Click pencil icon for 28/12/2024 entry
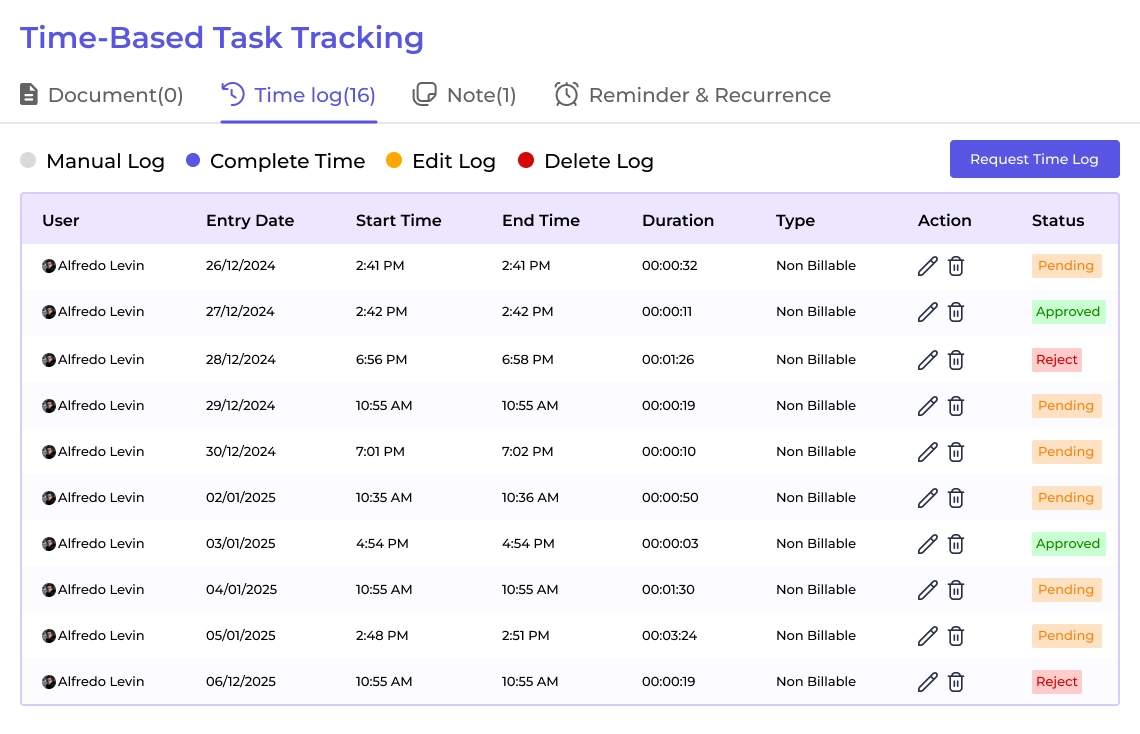Image resolution: width=1140 pixels, height=734 pixels. 928,360
